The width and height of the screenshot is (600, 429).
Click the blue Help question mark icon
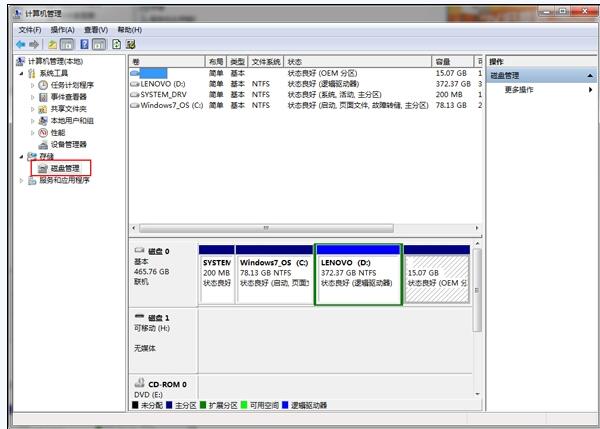(x=84, y=44)
